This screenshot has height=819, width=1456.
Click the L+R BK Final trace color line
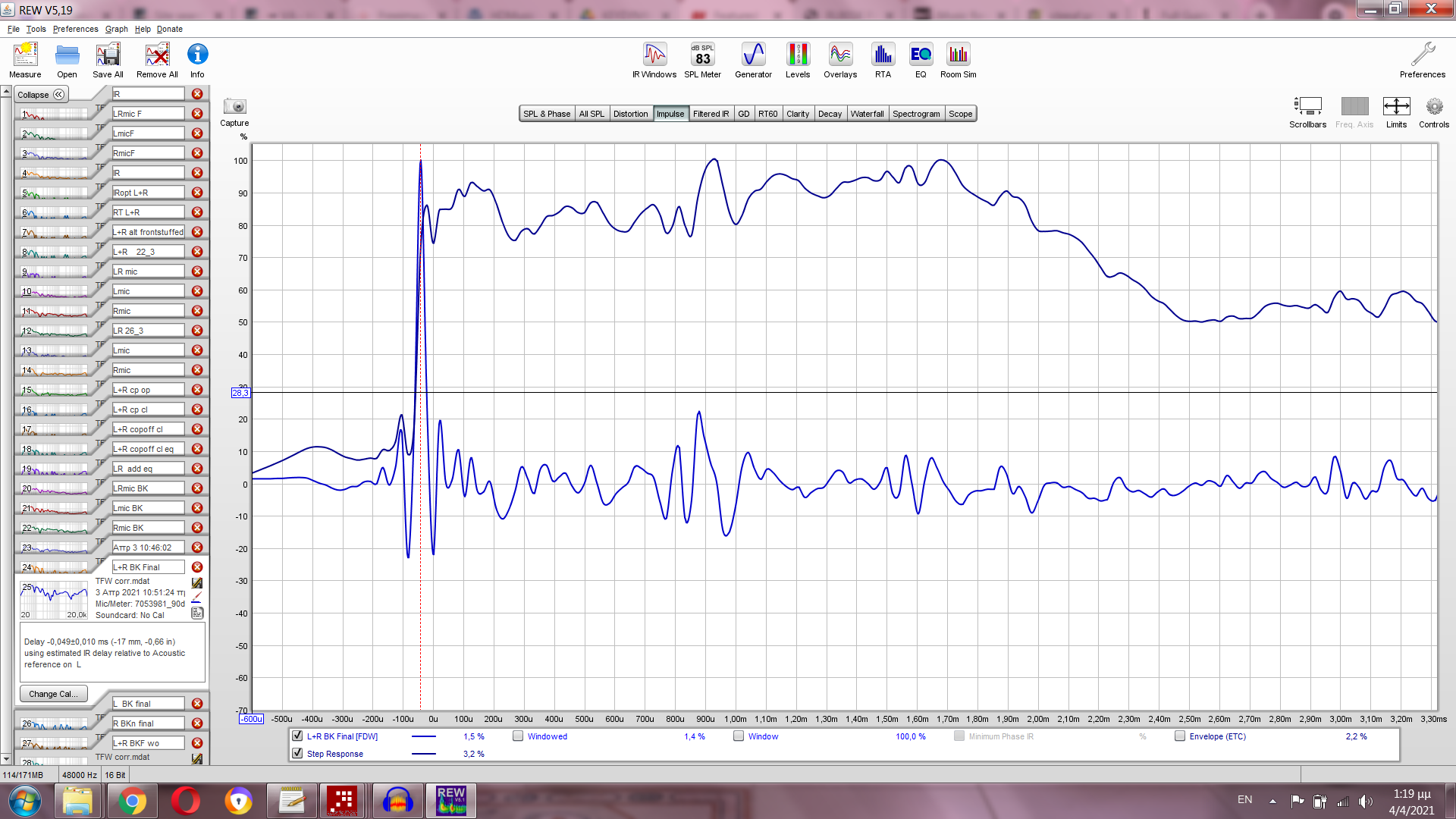pos(424,736)
